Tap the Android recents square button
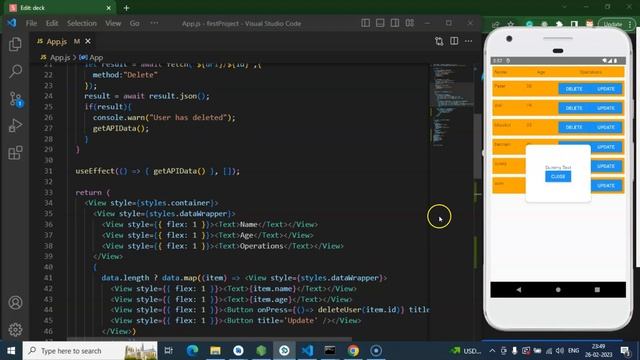Viewport: 640px width, 360px height. pyautogui.click(x=597, y=289)
